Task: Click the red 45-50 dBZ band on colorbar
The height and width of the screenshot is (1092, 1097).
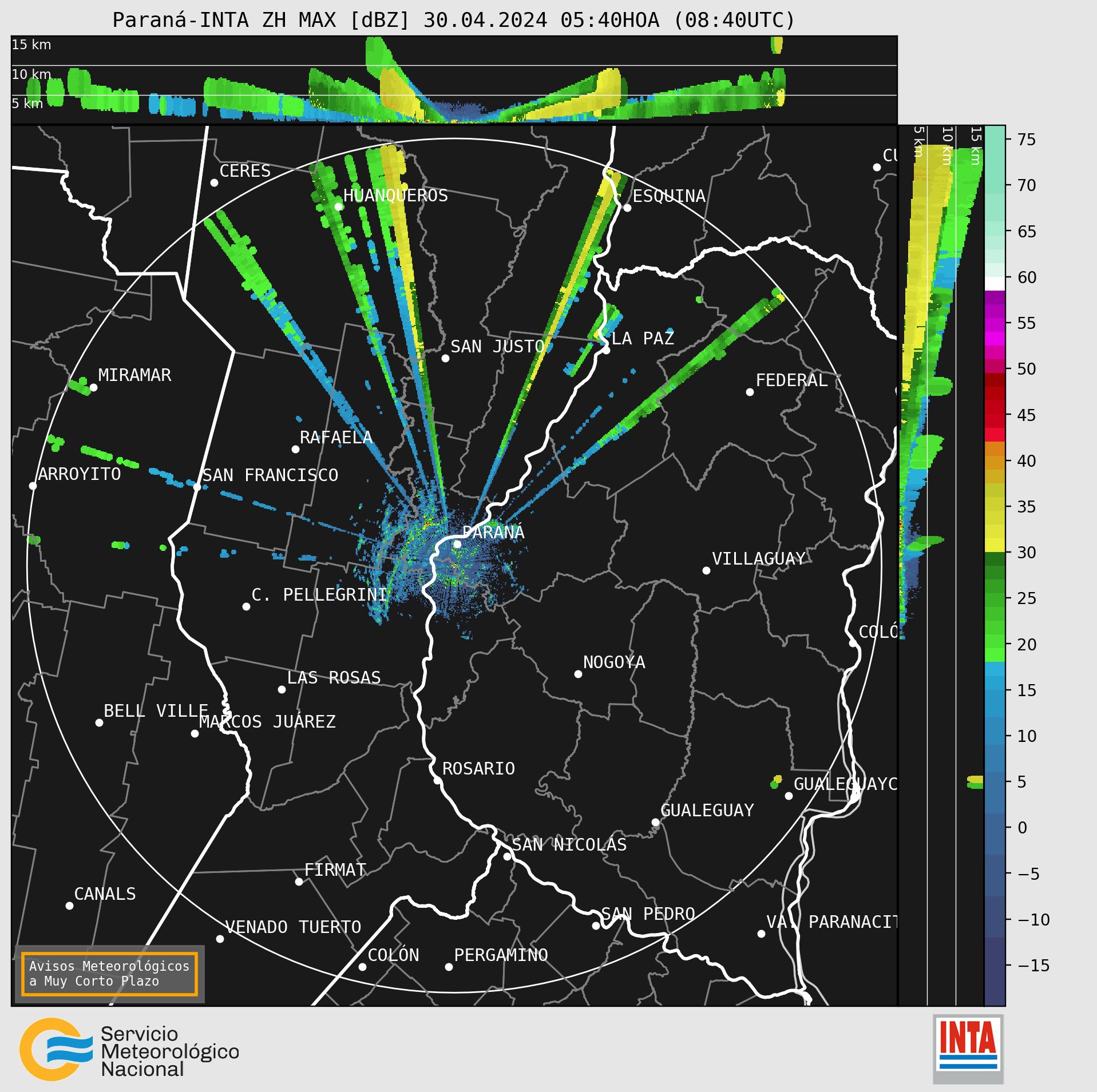Action: [995, 400]
